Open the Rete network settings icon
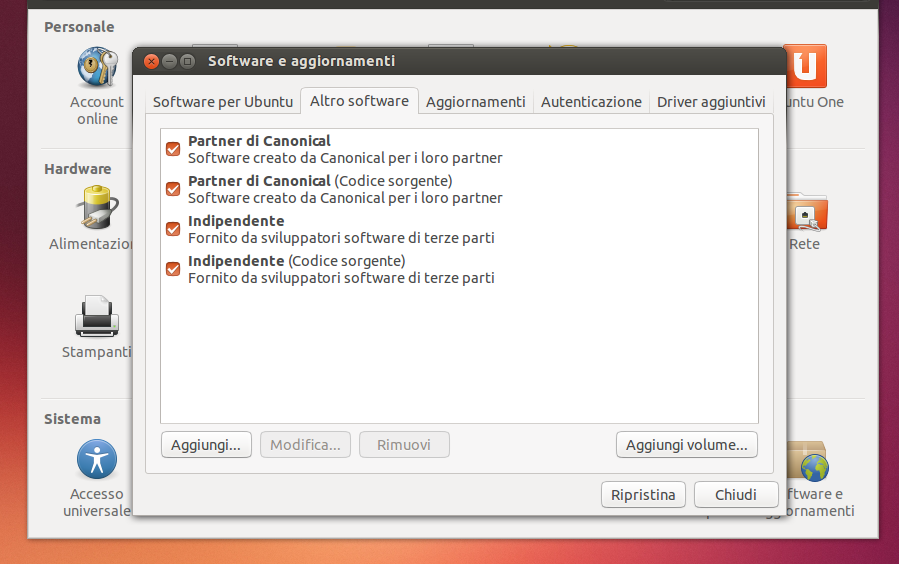 (x=806, y=221)
